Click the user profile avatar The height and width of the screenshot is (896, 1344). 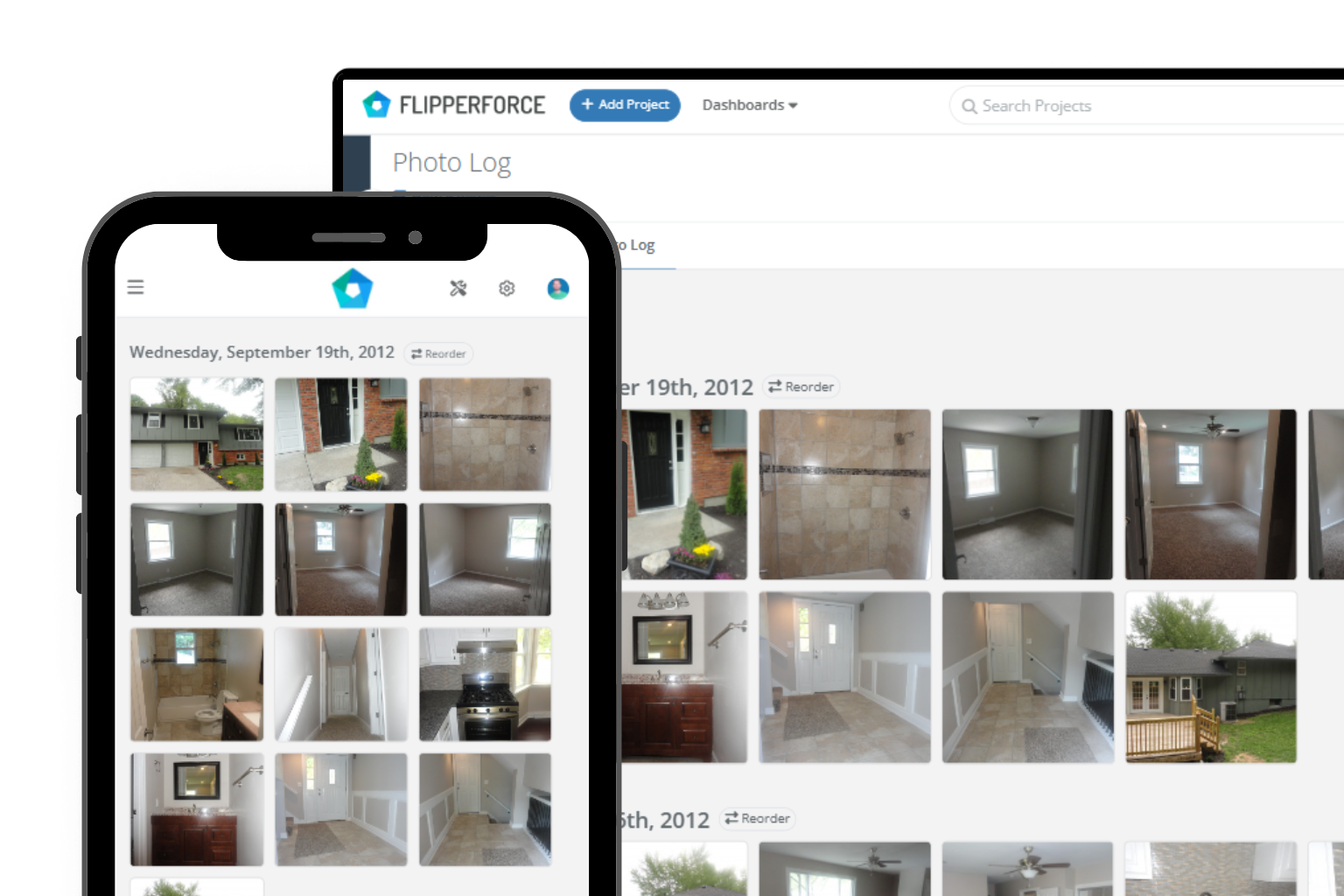coord(557,288)
